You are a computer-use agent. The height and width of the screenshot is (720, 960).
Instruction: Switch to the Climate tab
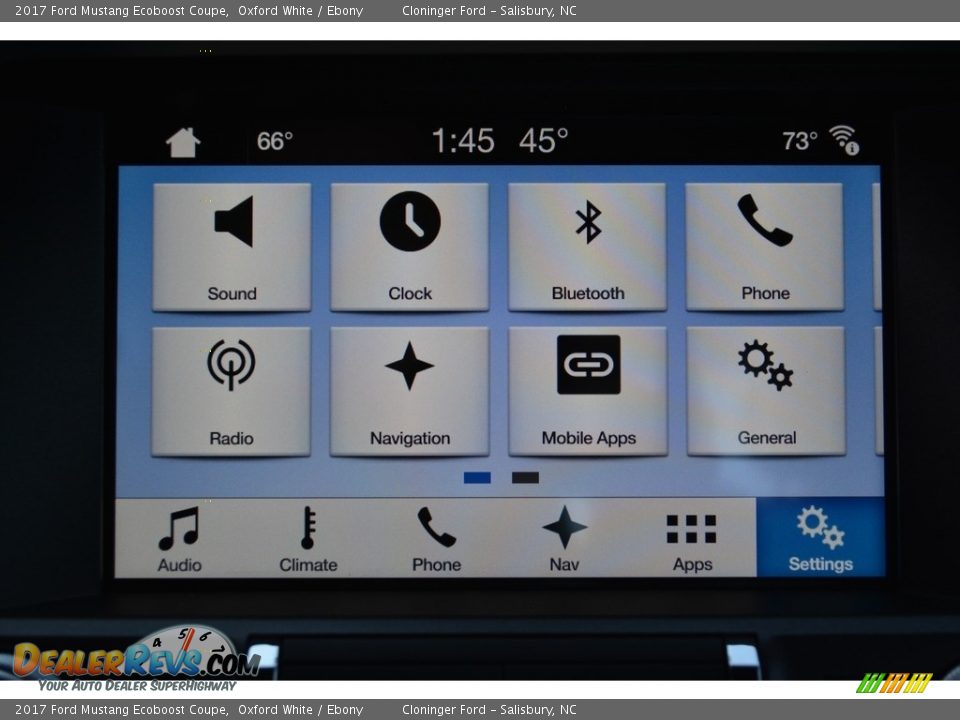pyautogui.click(x=308, y=539)
